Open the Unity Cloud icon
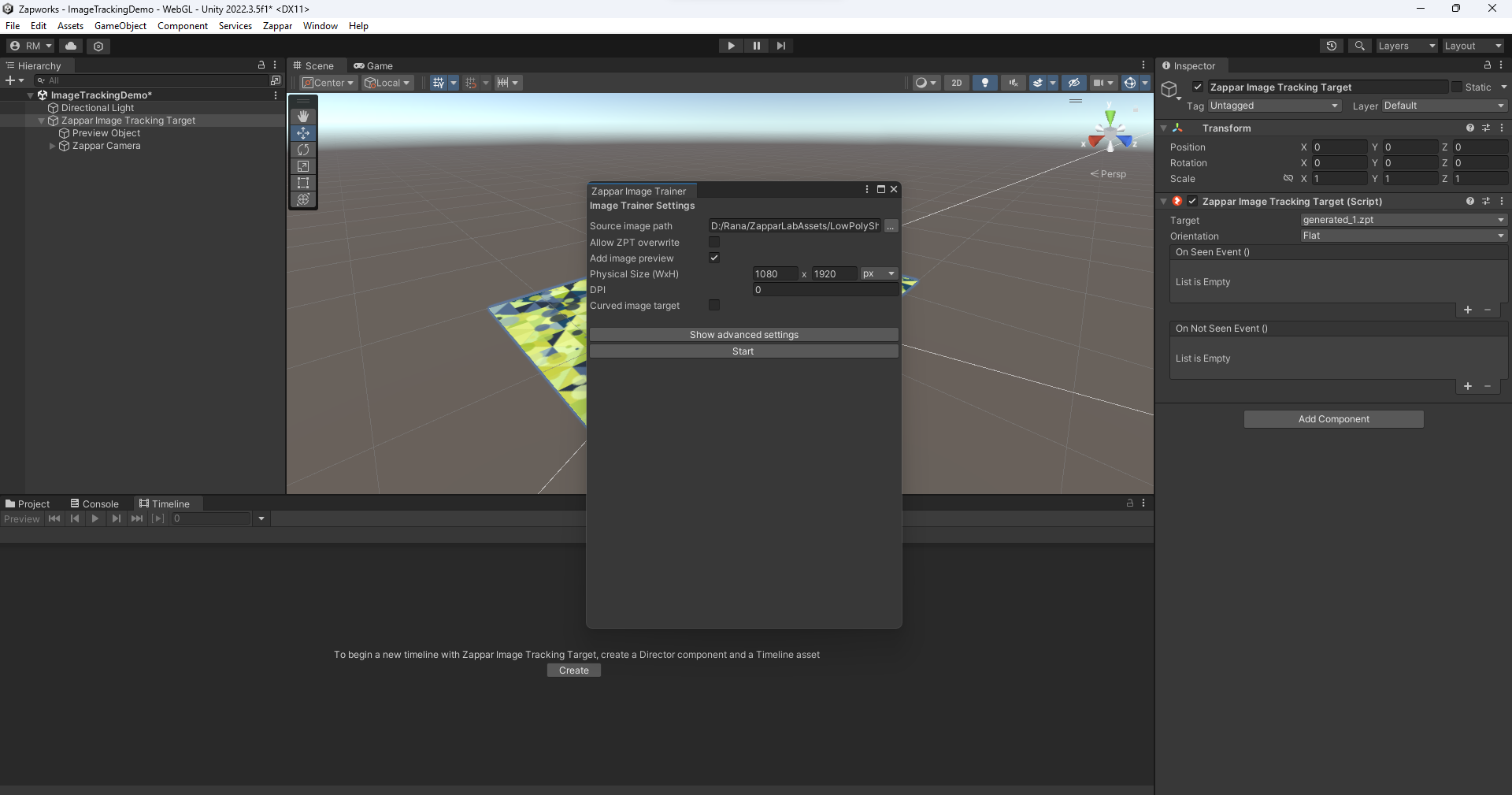This screenshot has height=795, width=1512. click(x=71, y=46)
